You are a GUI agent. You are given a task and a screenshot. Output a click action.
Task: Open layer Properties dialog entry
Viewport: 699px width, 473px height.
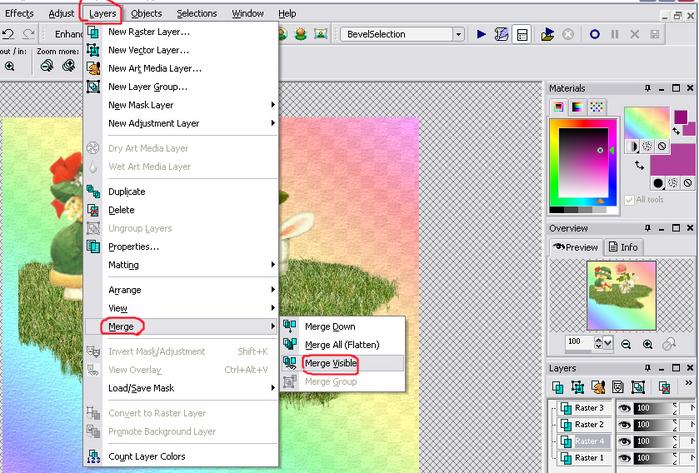click(x=181, y=247)
